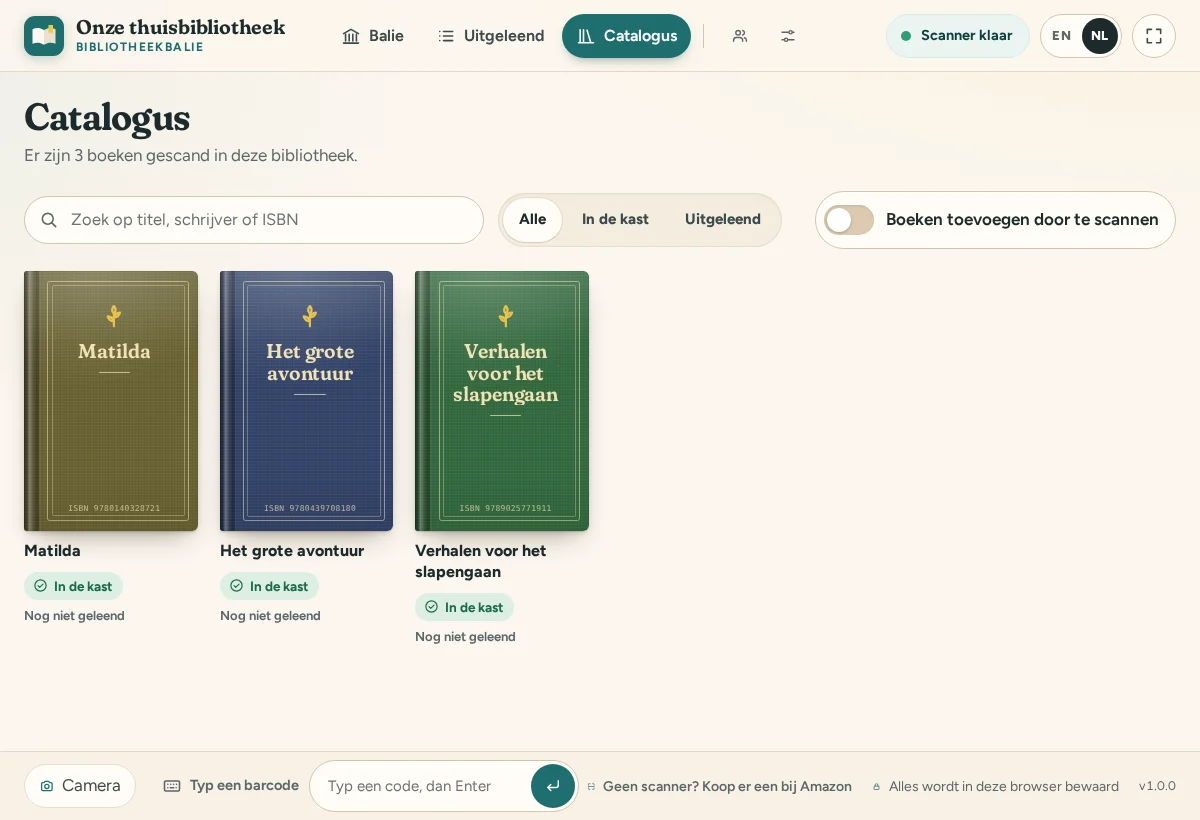The width and height of the screenshot is (1200, 820).
Task: Filter catalog by In de kast
Action: 616,220
